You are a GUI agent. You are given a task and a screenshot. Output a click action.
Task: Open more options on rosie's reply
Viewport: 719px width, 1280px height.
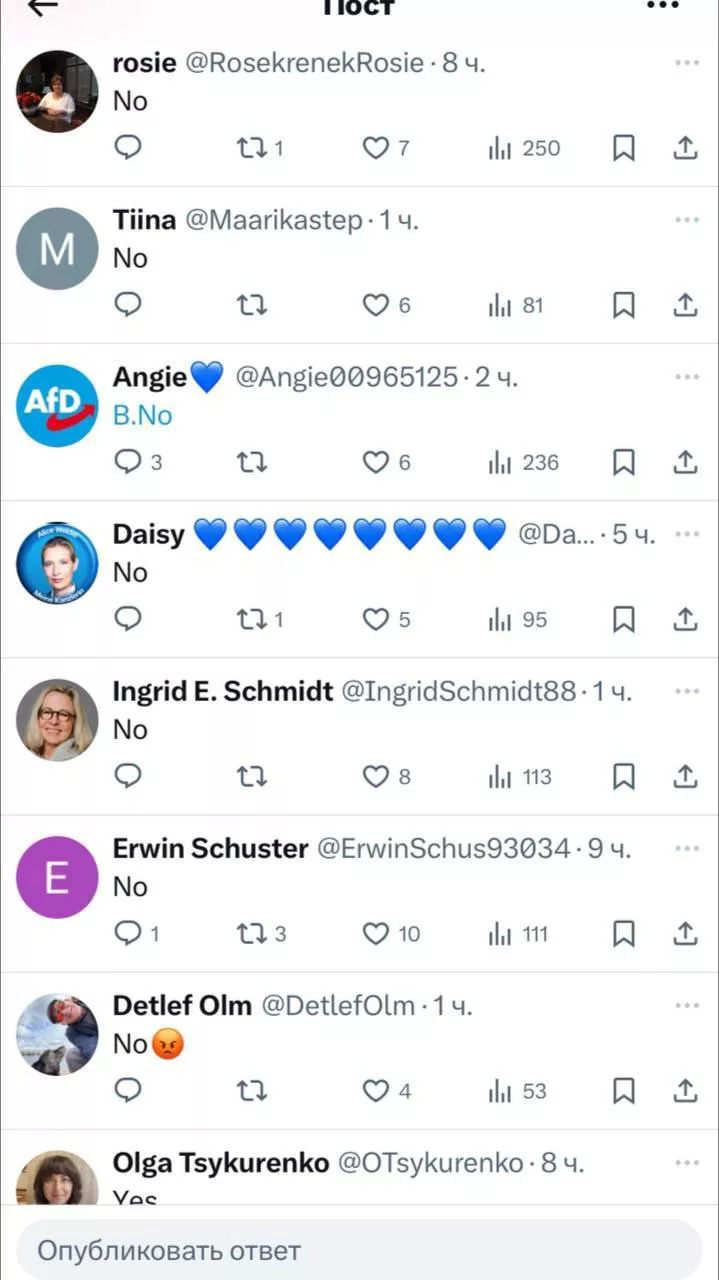[686, 63]
